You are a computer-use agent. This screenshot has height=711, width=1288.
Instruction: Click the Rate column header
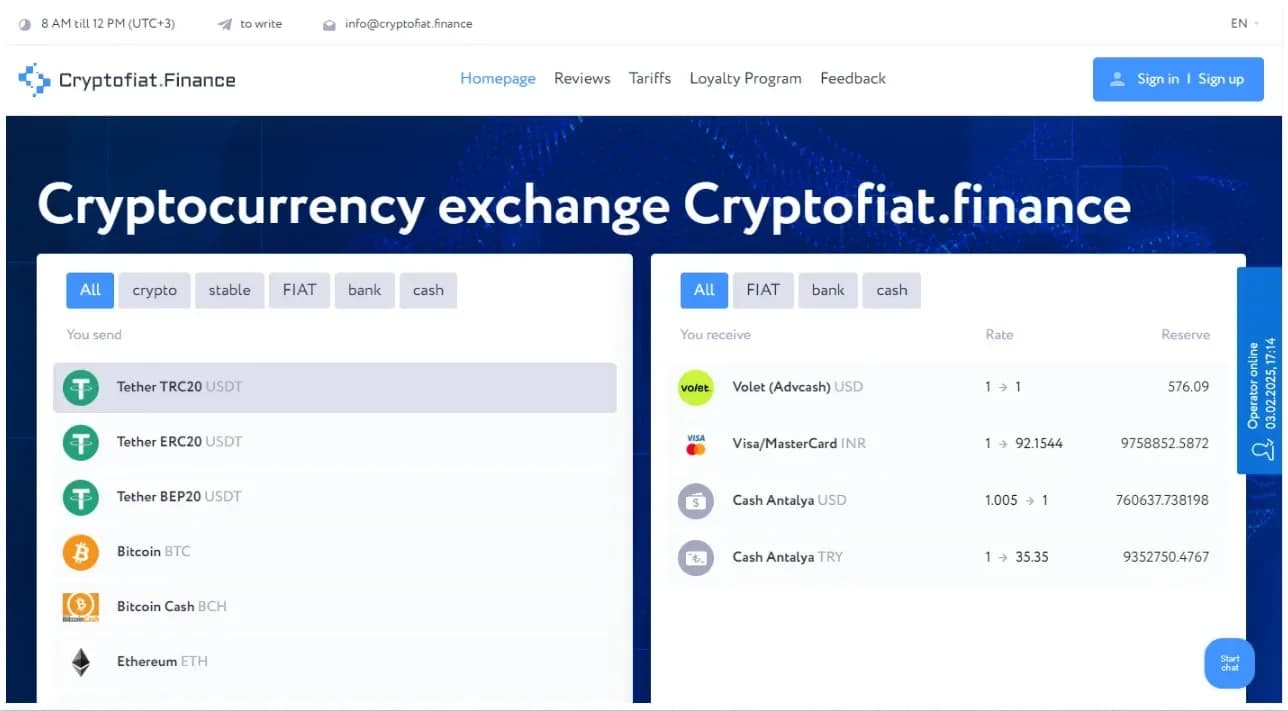click(999, 335)
